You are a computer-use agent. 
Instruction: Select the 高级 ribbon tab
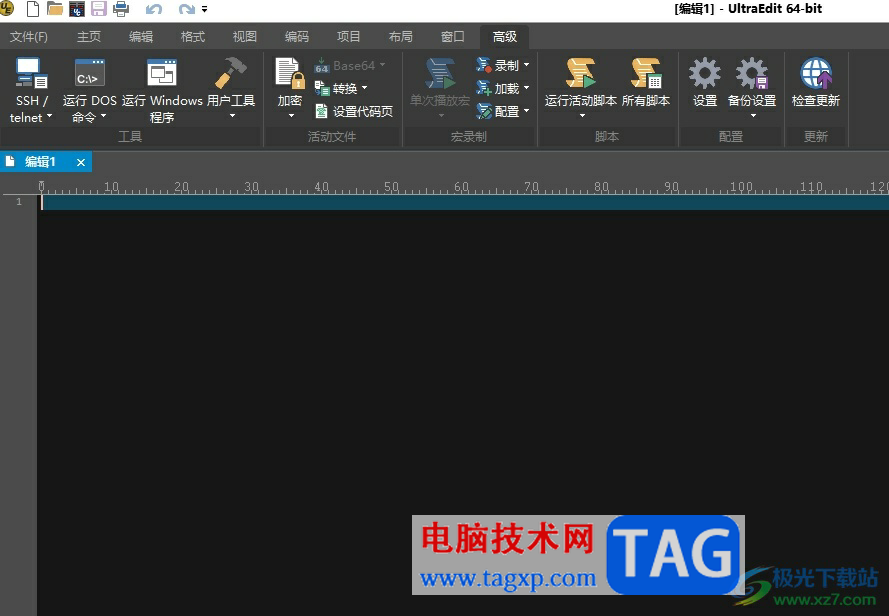click(505, 37)
